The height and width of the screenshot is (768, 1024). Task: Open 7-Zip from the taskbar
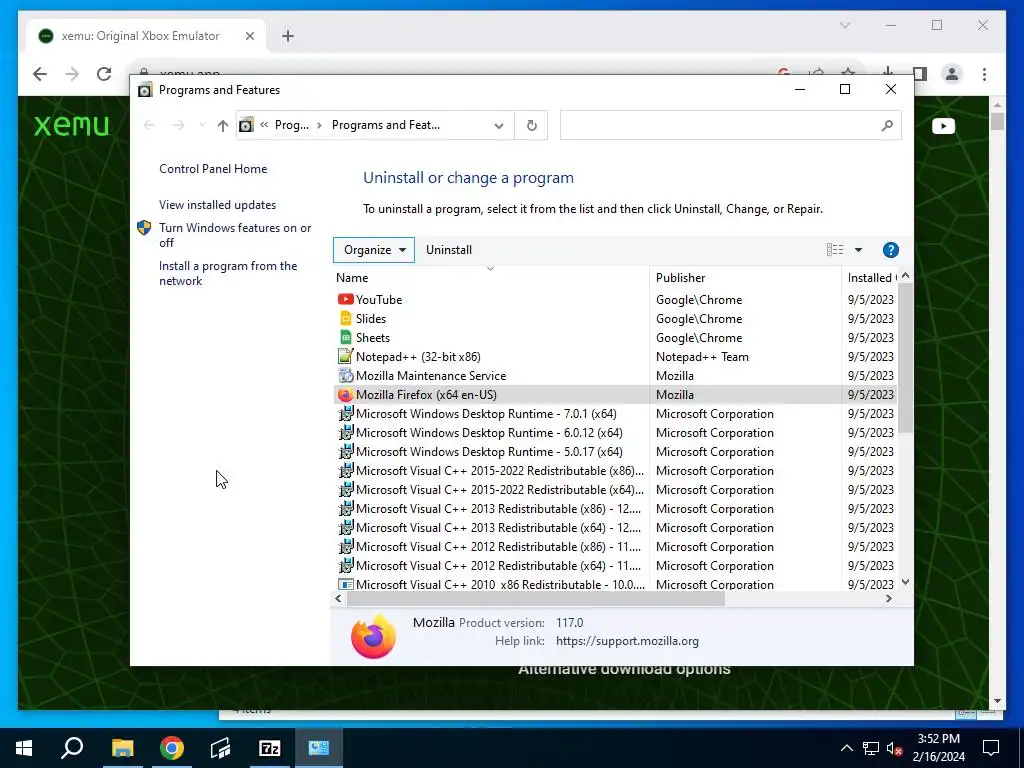click(270, 748)
